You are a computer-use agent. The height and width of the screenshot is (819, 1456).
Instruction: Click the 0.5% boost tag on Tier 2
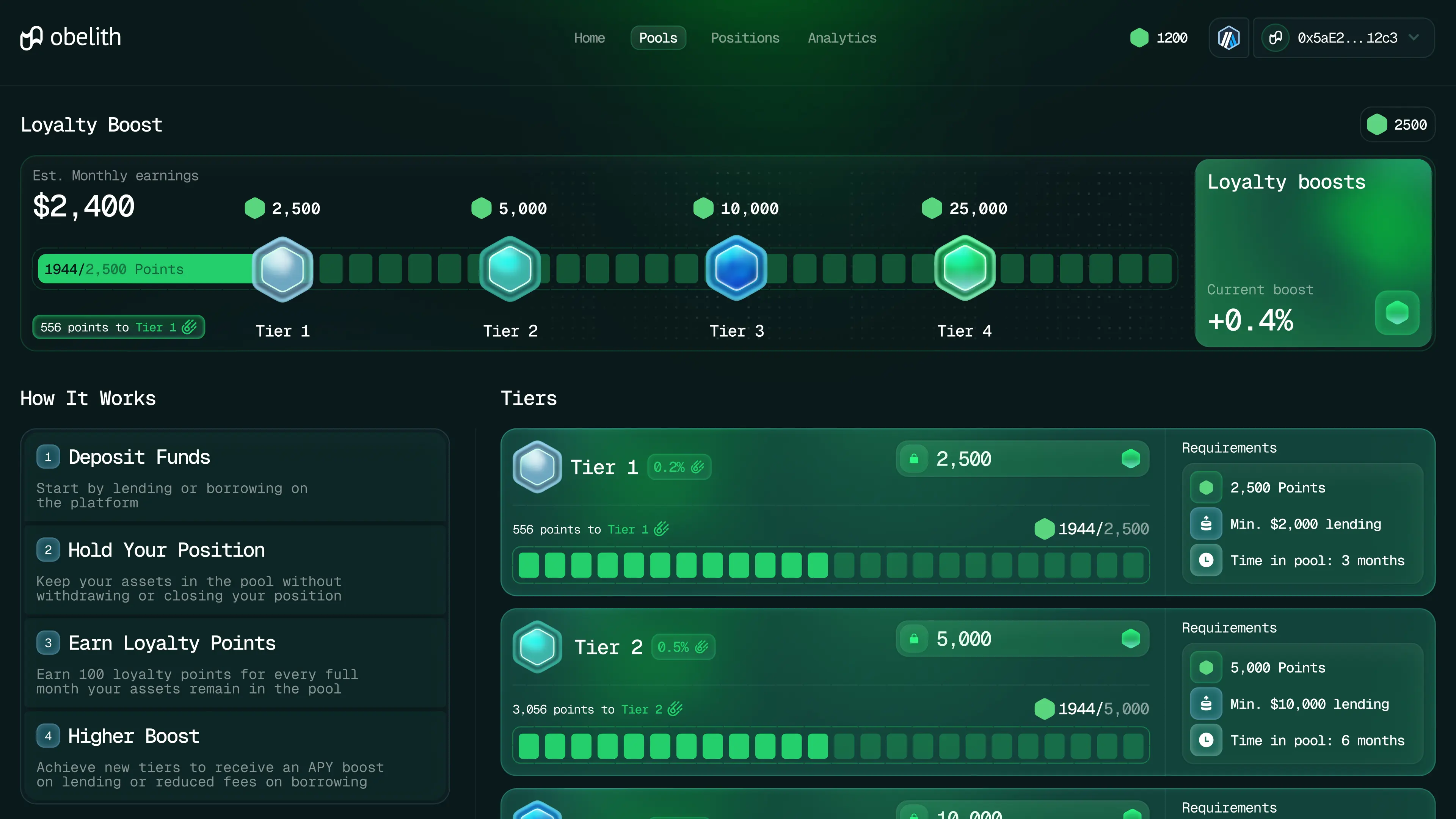683,647
